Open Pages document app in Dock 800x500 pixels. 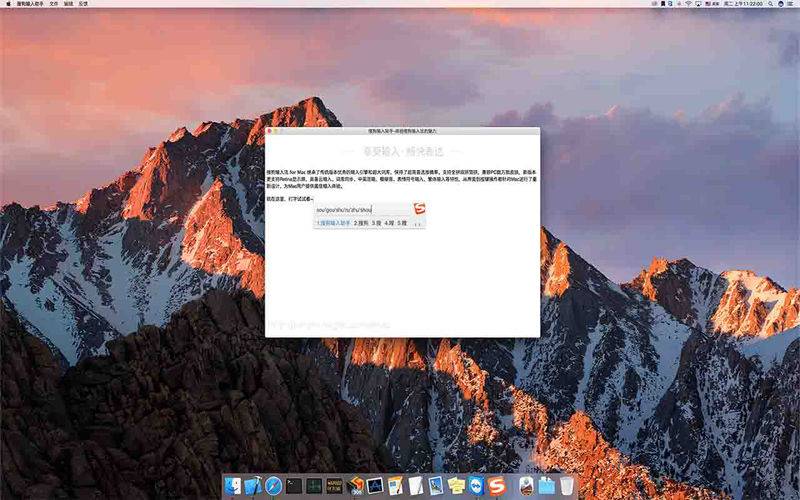(395, 486)
